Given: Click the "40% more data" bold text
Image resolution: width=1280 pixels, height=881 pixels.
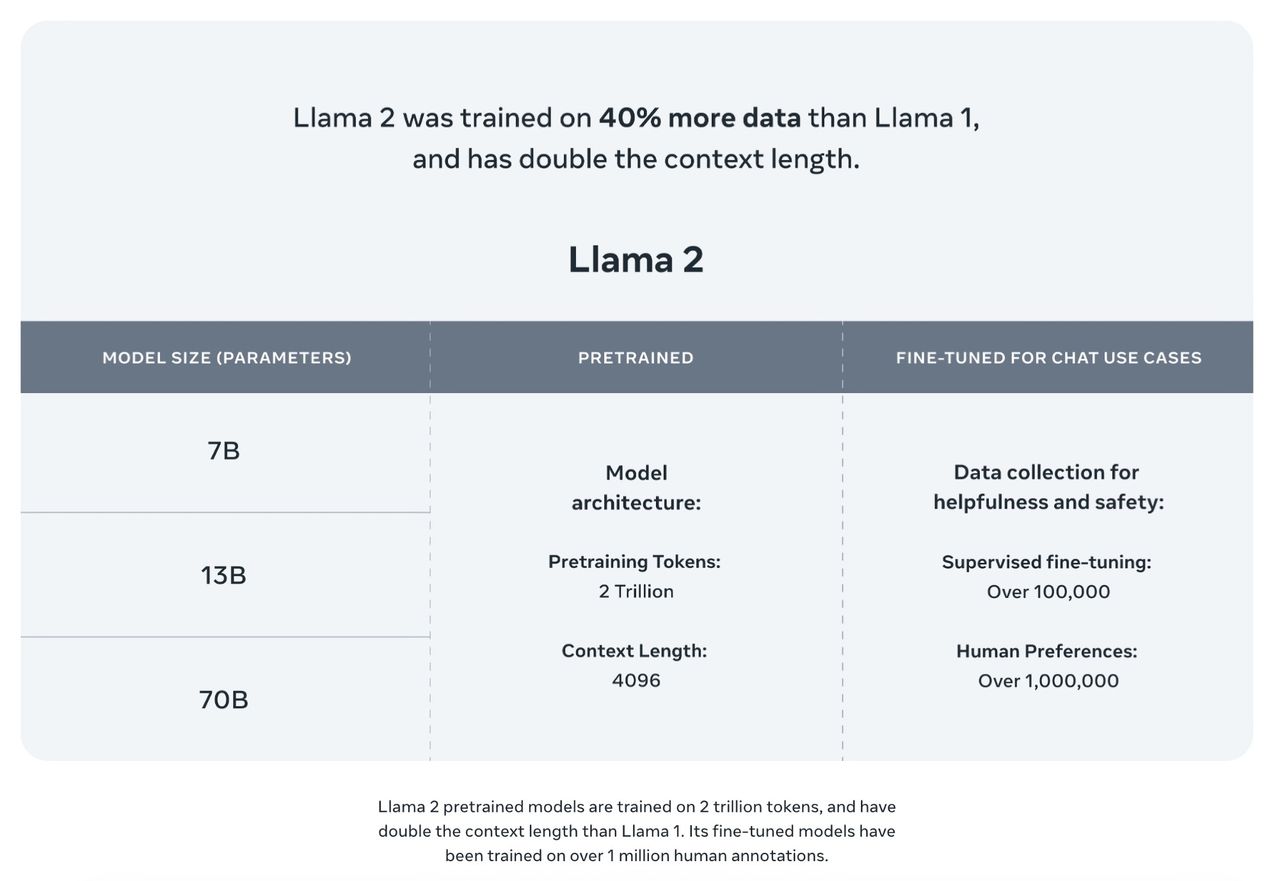Looking at the screenshot, I should (699, 117).
